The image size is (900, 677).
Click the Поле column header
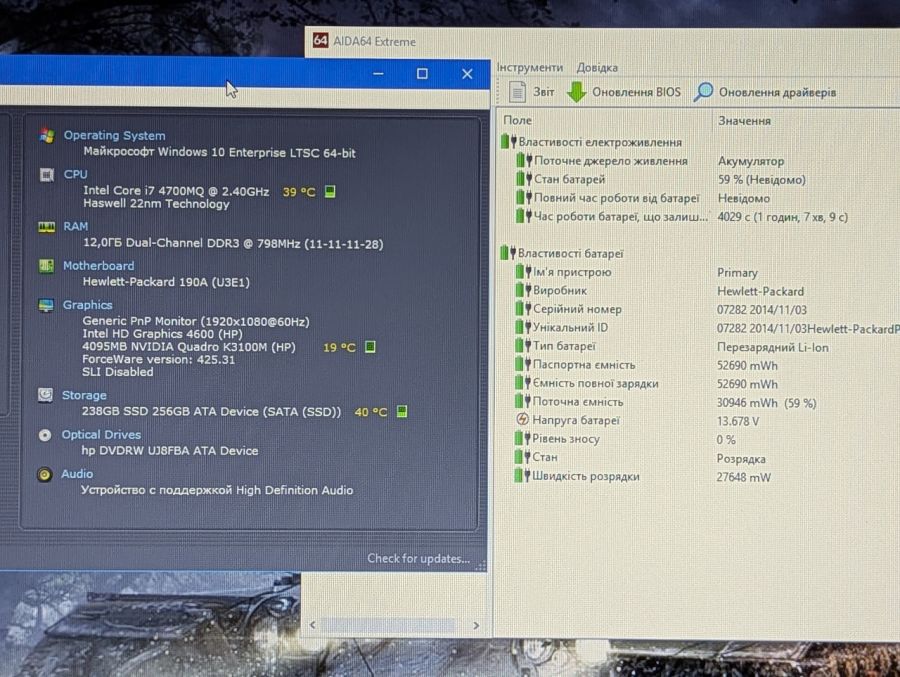(517, 120)
